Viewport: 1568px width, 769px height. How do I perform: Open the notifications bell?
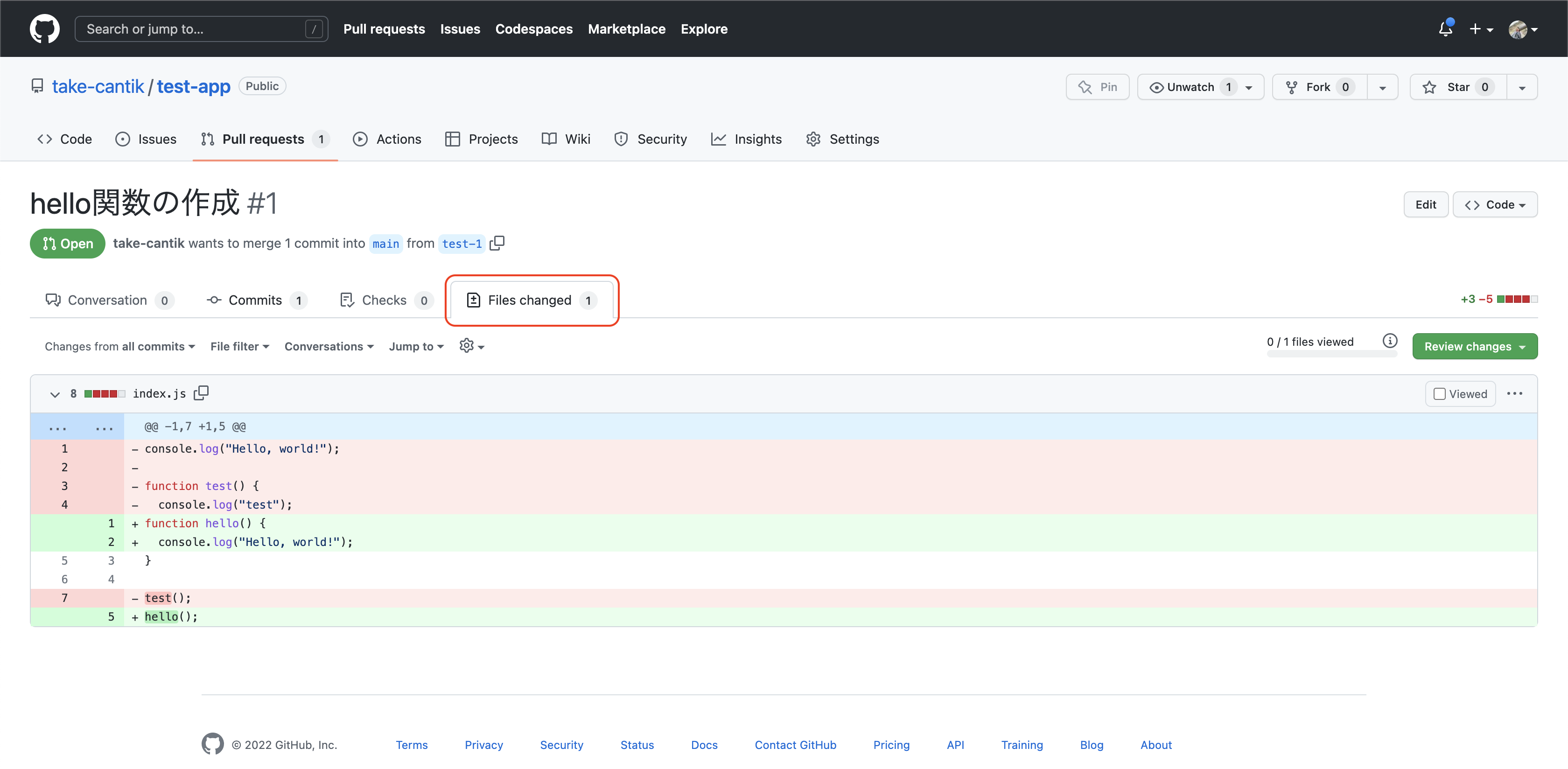click(1445, 28)
